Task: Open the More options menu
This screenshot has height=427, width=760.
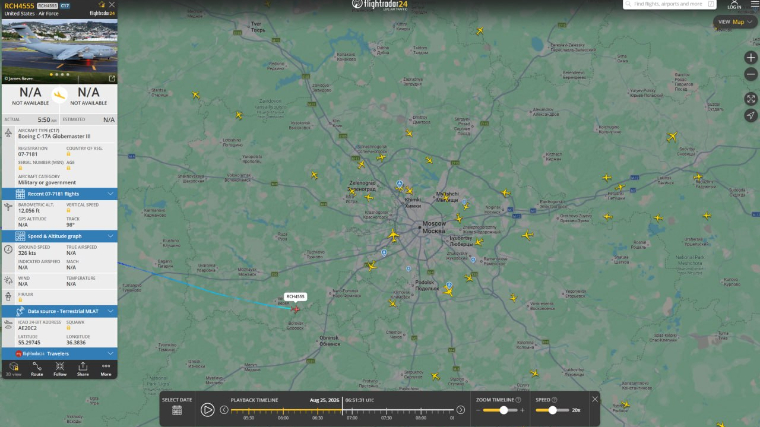Action: [x=106, y=369]
